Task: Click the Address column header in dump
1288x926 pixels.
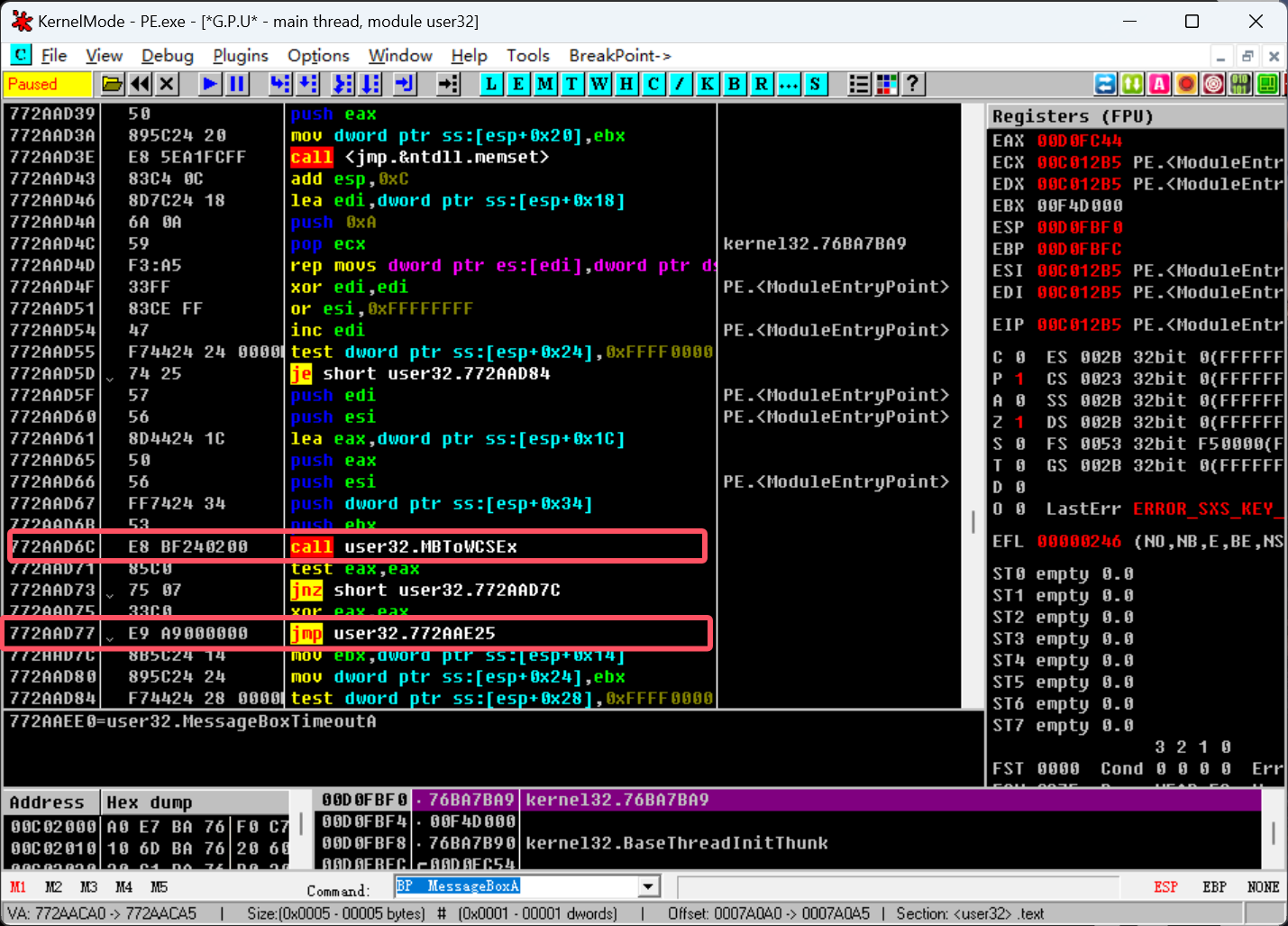Action: coord(51,802)
